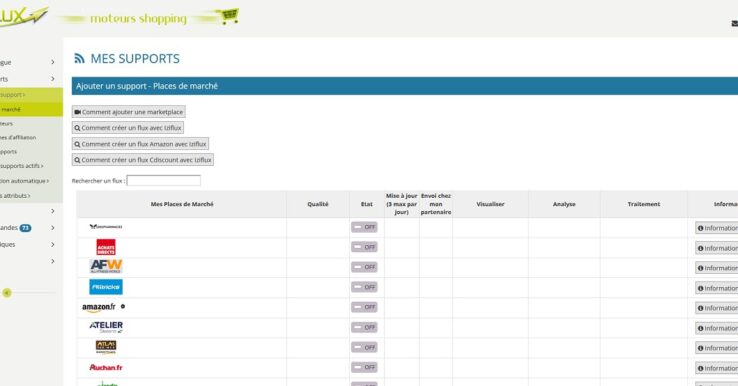Open Information for the Auchan.fr row
738x386 pixels.
tap(717, 368)
